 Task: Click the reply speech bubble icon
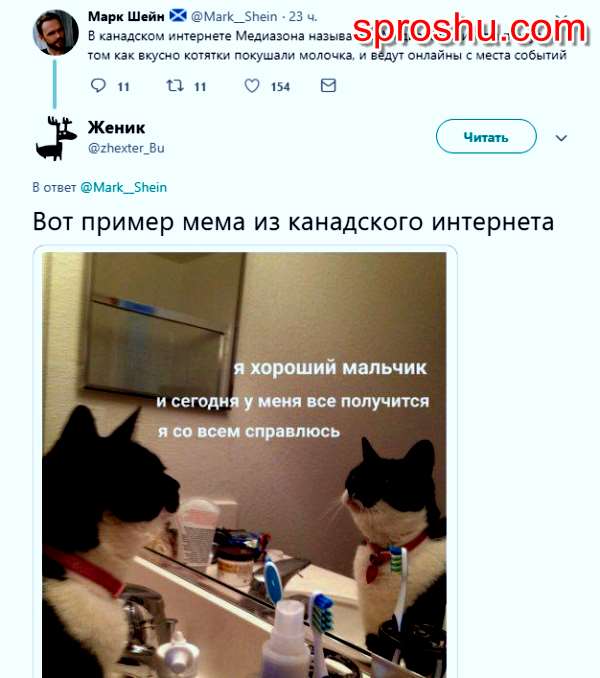coord(98,86)
